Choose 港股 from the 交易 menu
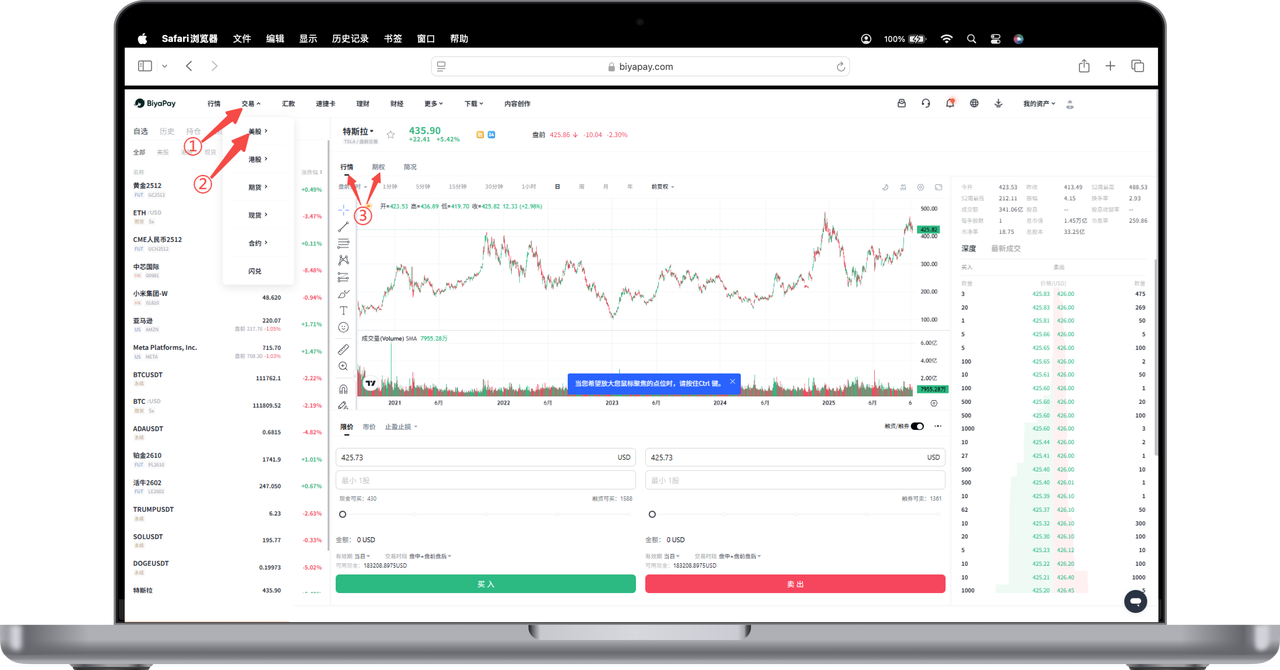1280x670 pixels. (x=257, y=159)
